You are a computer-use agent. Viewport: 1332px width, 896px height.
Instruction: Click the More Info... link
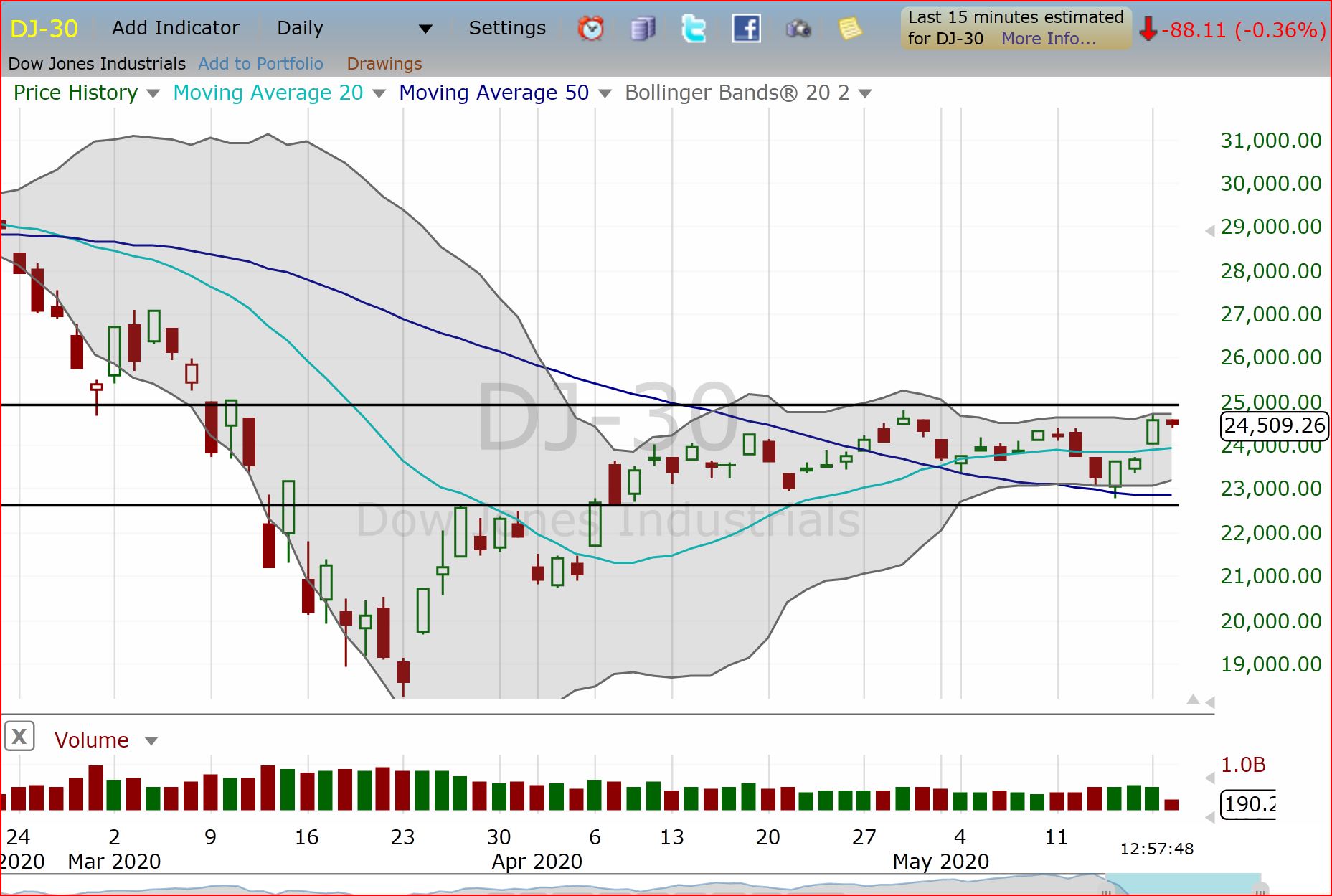(1049, 39)
